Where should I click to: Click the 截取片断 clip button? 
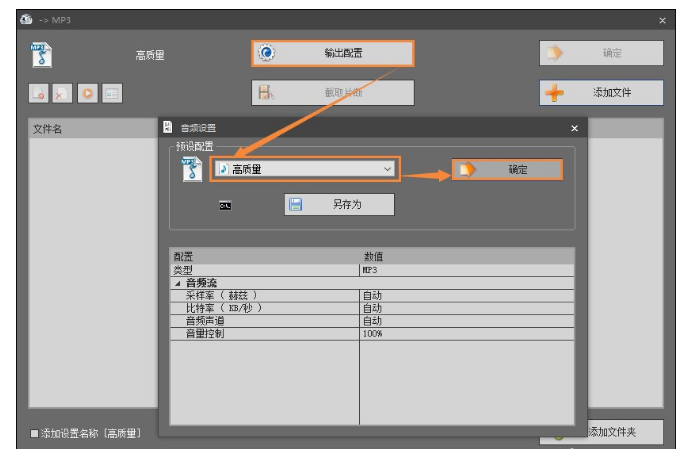coord(331,93)
